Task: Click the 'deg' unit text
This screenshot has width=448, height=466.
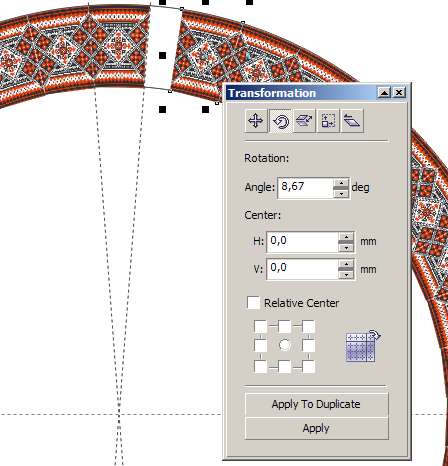Action: (360, 187)
